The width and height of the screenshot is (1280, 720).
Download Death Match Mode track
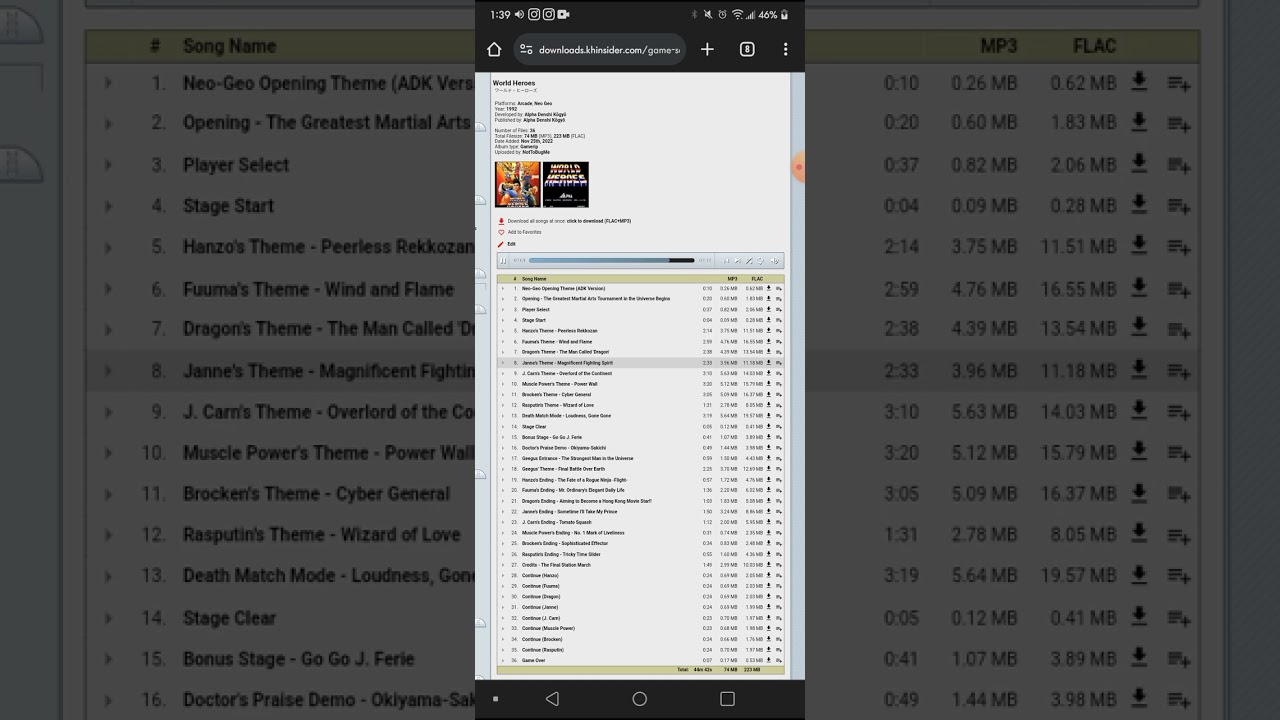[769, 416]
